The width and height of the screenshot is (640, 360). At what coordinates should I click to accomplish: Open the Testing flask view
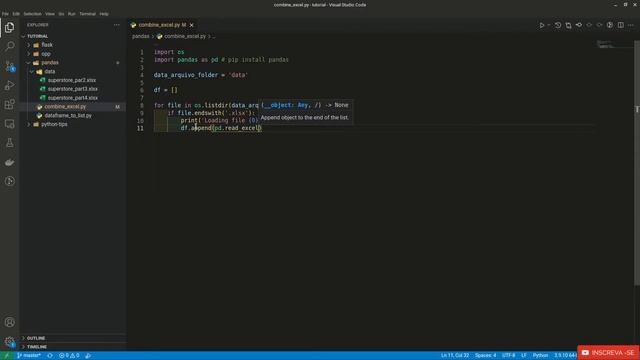coord(9,143)
